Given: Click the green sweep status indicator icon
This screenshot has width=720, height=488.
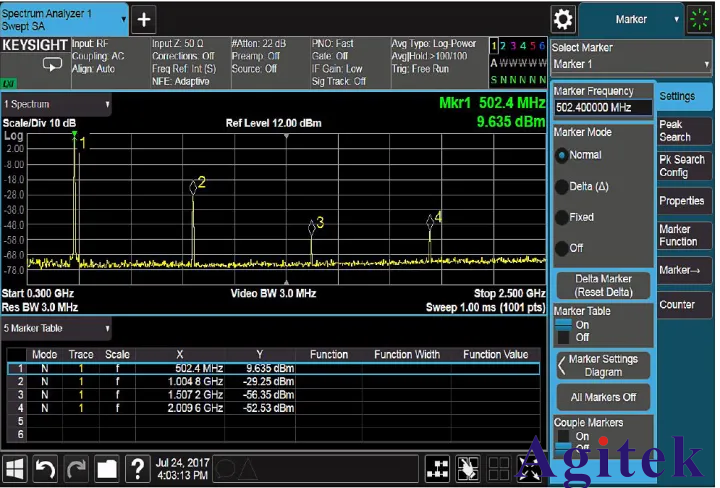Looking at the screenshot, I should coord(698,19).
